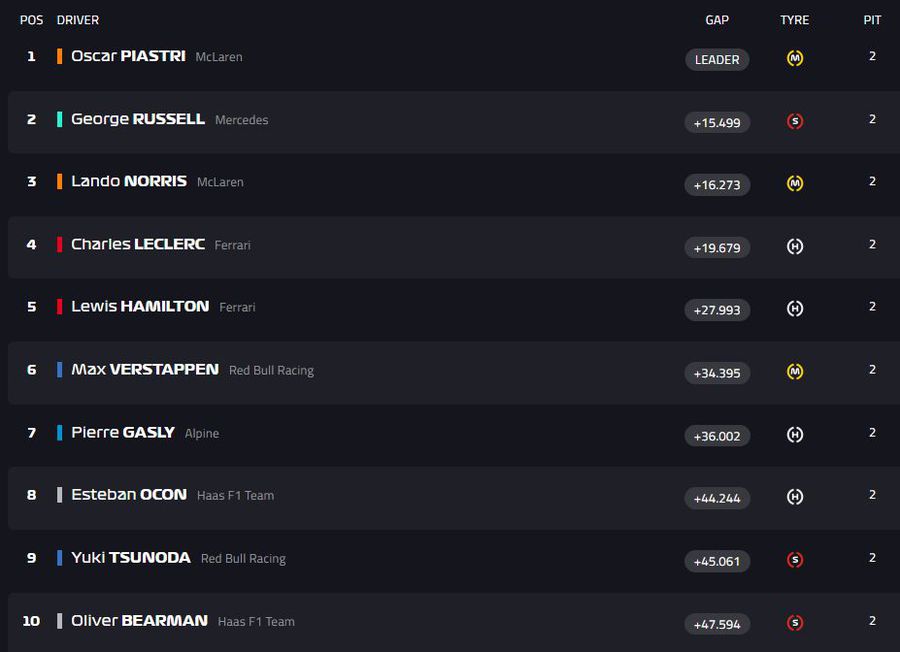The width and height of the screenshot is (900, 652).
Task: Click Russell's soft tyre icon
Action: (x=795, y=121)
